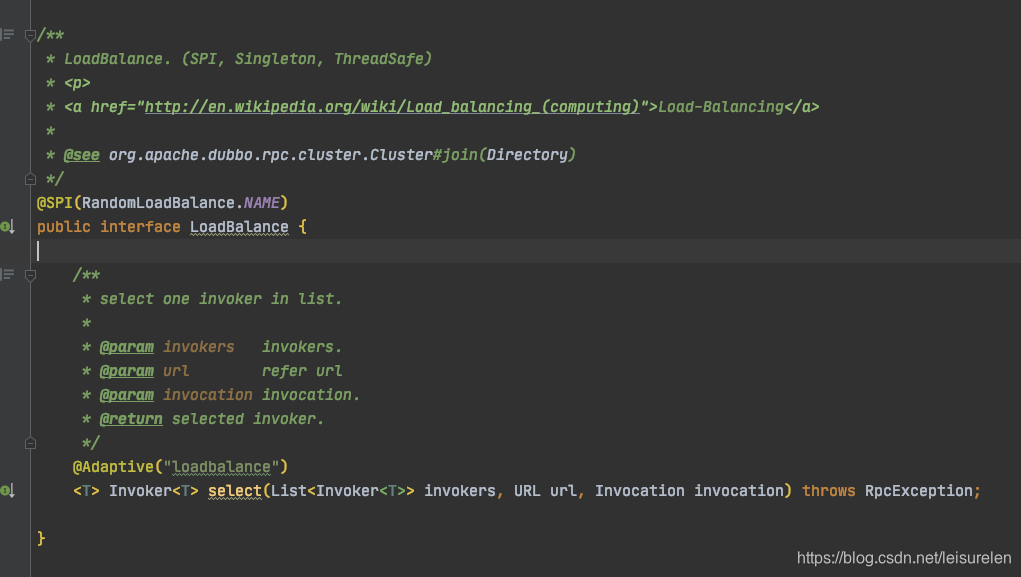Image resolution: width=1021 pixels, height=577 pixels.
Task: Click the LoadBalance interface name in the declaration
Action: pyautogui.click(x=239, y=227)
